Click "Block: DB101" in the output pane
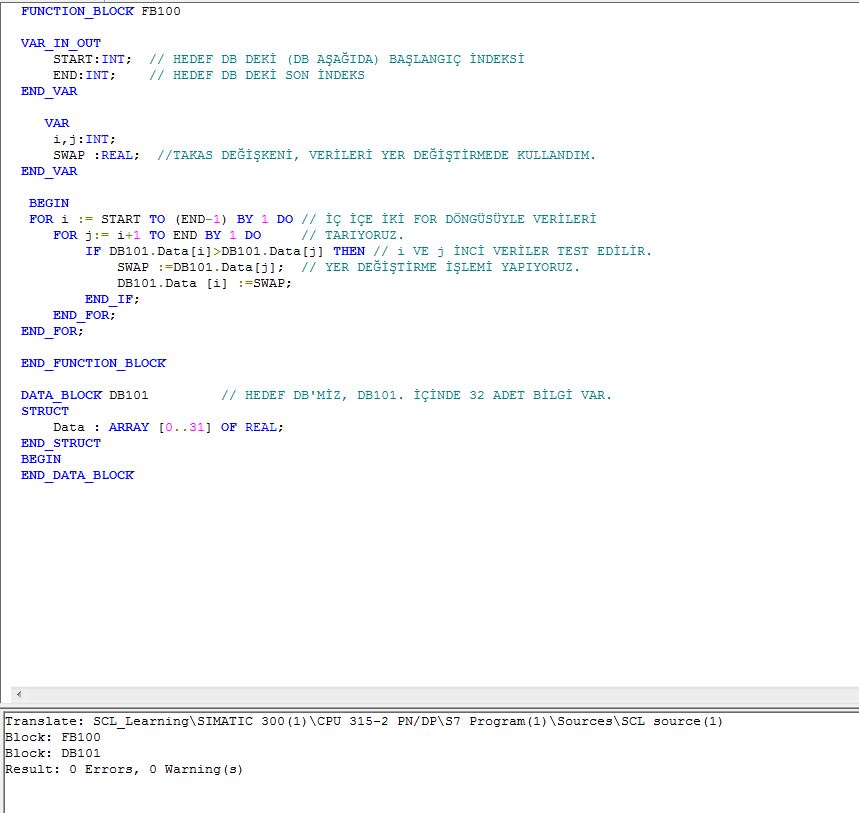859x813 pixels. click(x=53, y=753)
